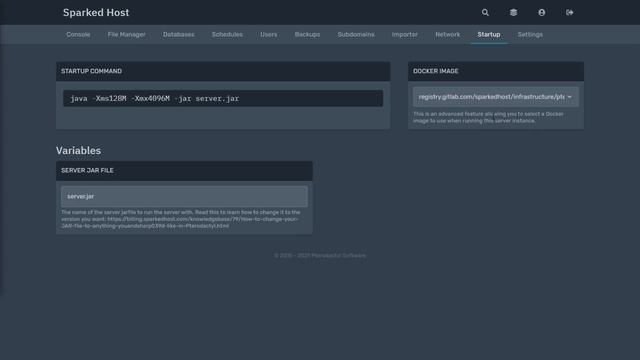Screen dimensions: 640x360
Task: Open the search icon in header
Action: click(x=485, y=13)
